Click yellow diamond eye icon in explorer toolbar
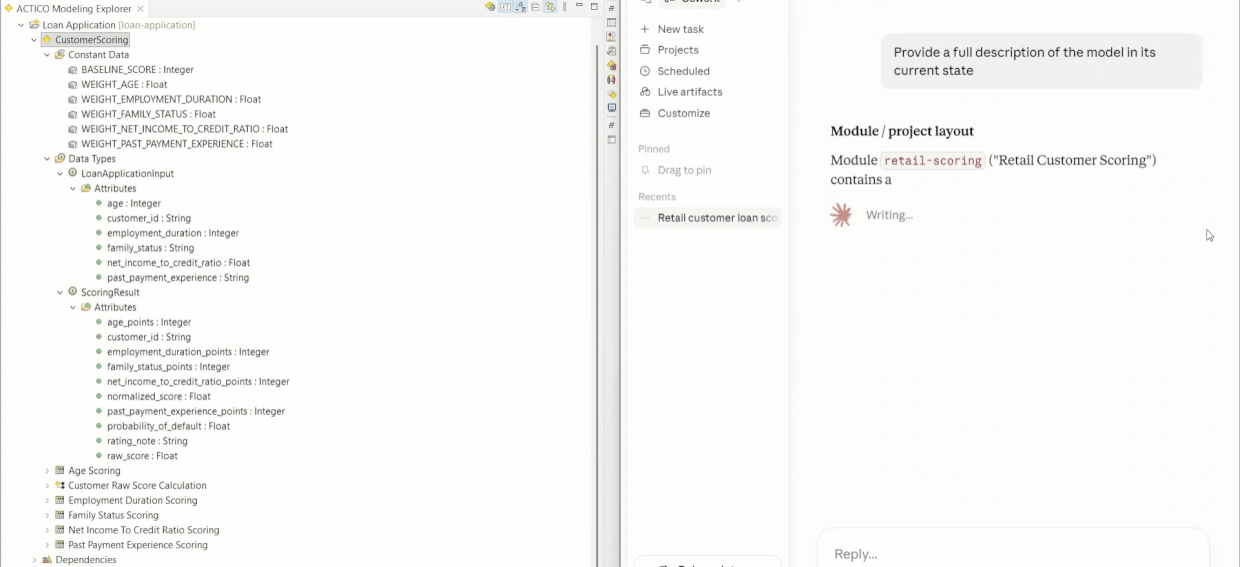The width and height of the screenshot is (1240, 567). tap(490, 7)
